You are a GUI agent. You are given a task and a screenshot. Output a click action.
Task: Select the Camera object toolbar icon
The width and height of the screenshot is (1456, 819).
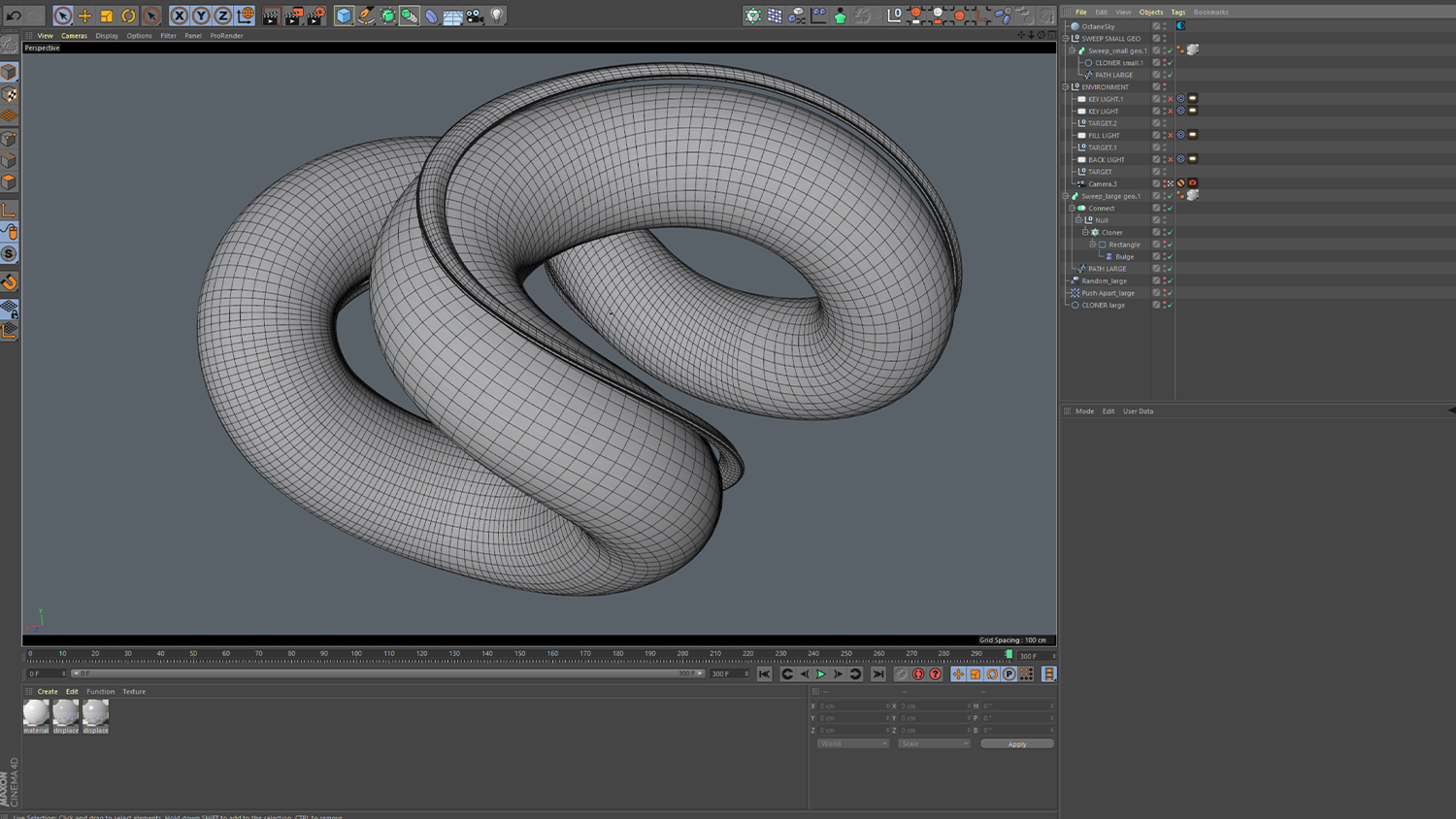[475, 16]
